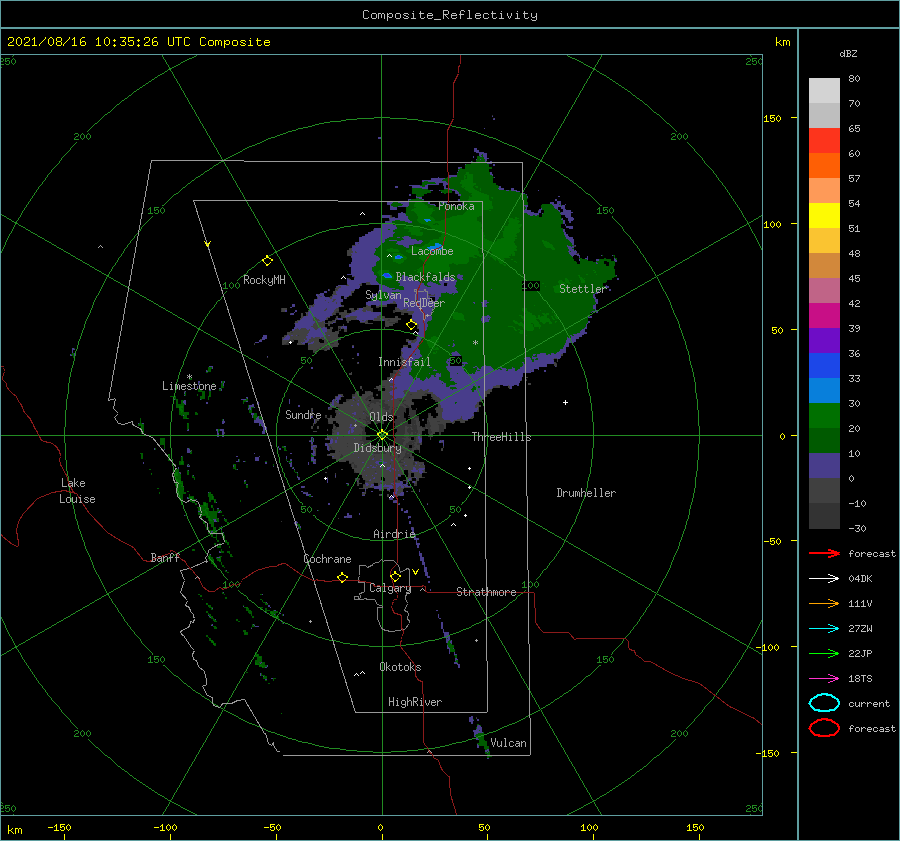Screen dimensions: 900x841
Task: Click the red forecast ellipse in legend
Action: point(824,728)
